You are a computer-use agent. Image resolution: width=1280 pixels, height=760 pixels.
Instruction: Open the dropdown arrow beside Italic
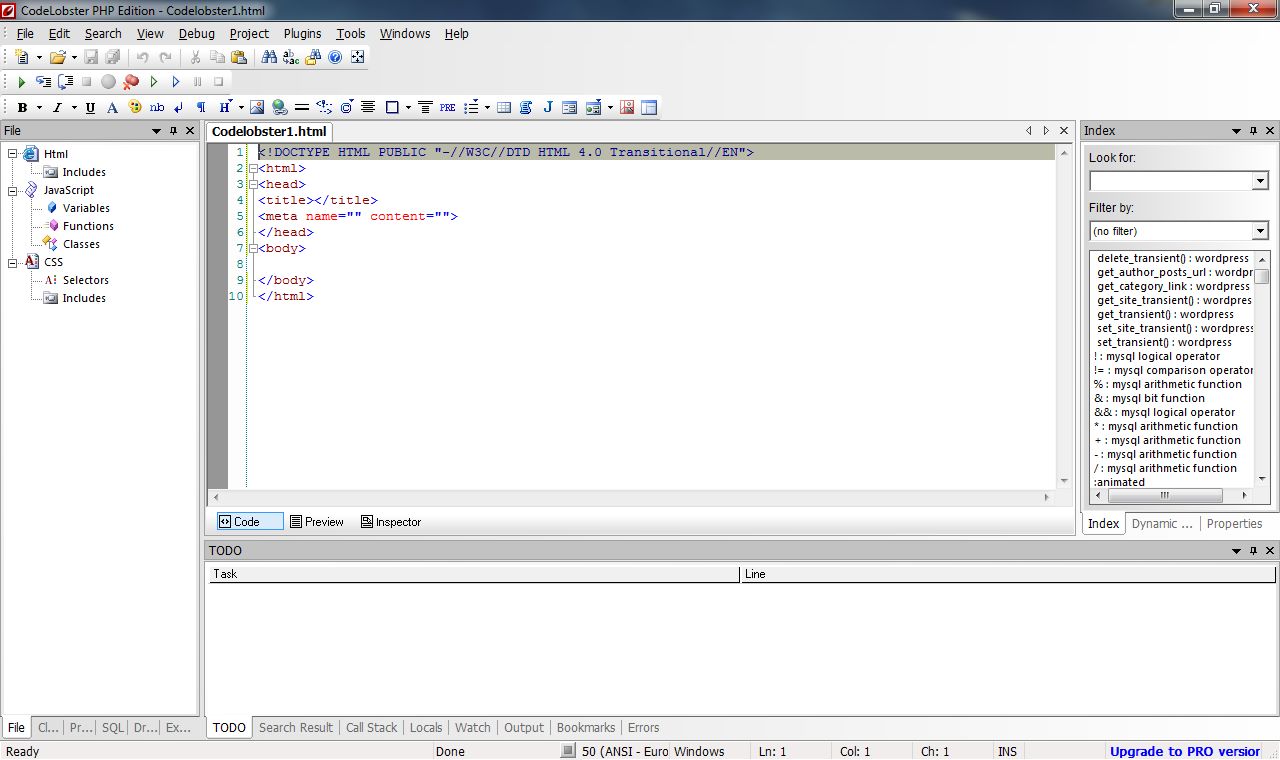[x=73, y=107]
